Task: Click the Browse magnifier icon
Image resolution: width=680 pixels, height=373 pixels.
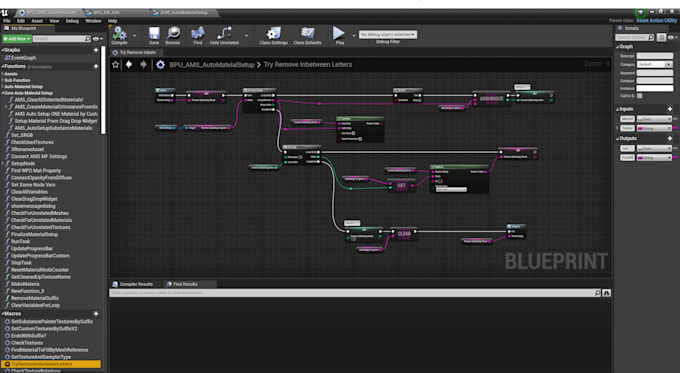Action: [173, 34]
